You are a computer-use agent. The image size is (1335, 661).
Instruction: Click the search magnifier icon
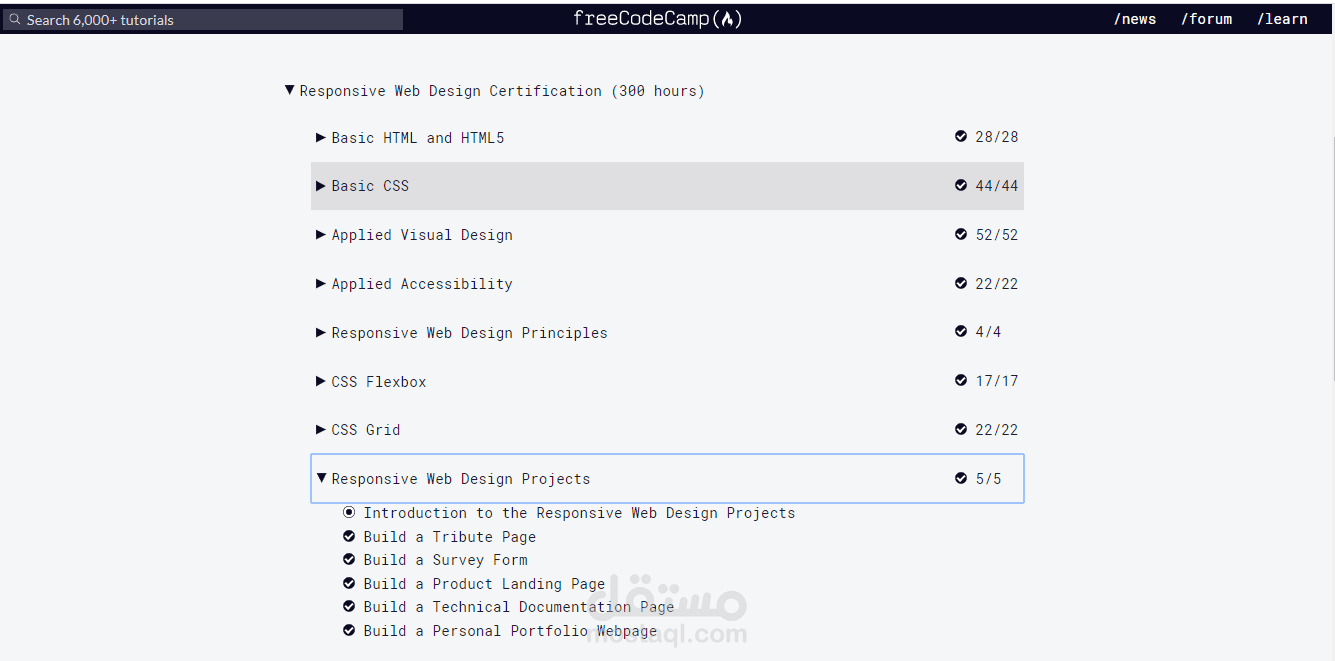15,20
